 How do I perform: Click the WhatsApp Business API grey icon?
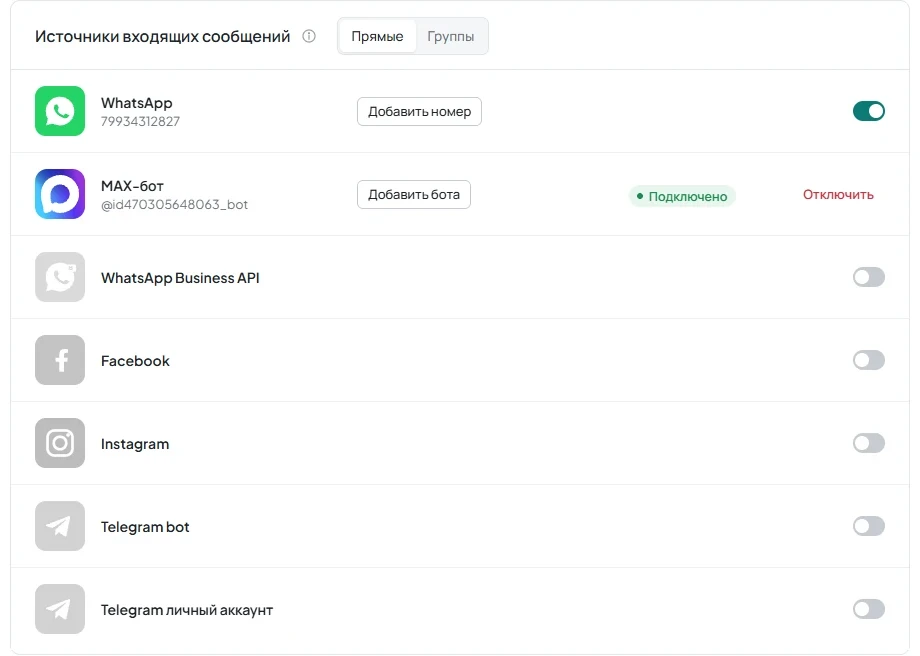pyautogui.click(x=60, y=277)
